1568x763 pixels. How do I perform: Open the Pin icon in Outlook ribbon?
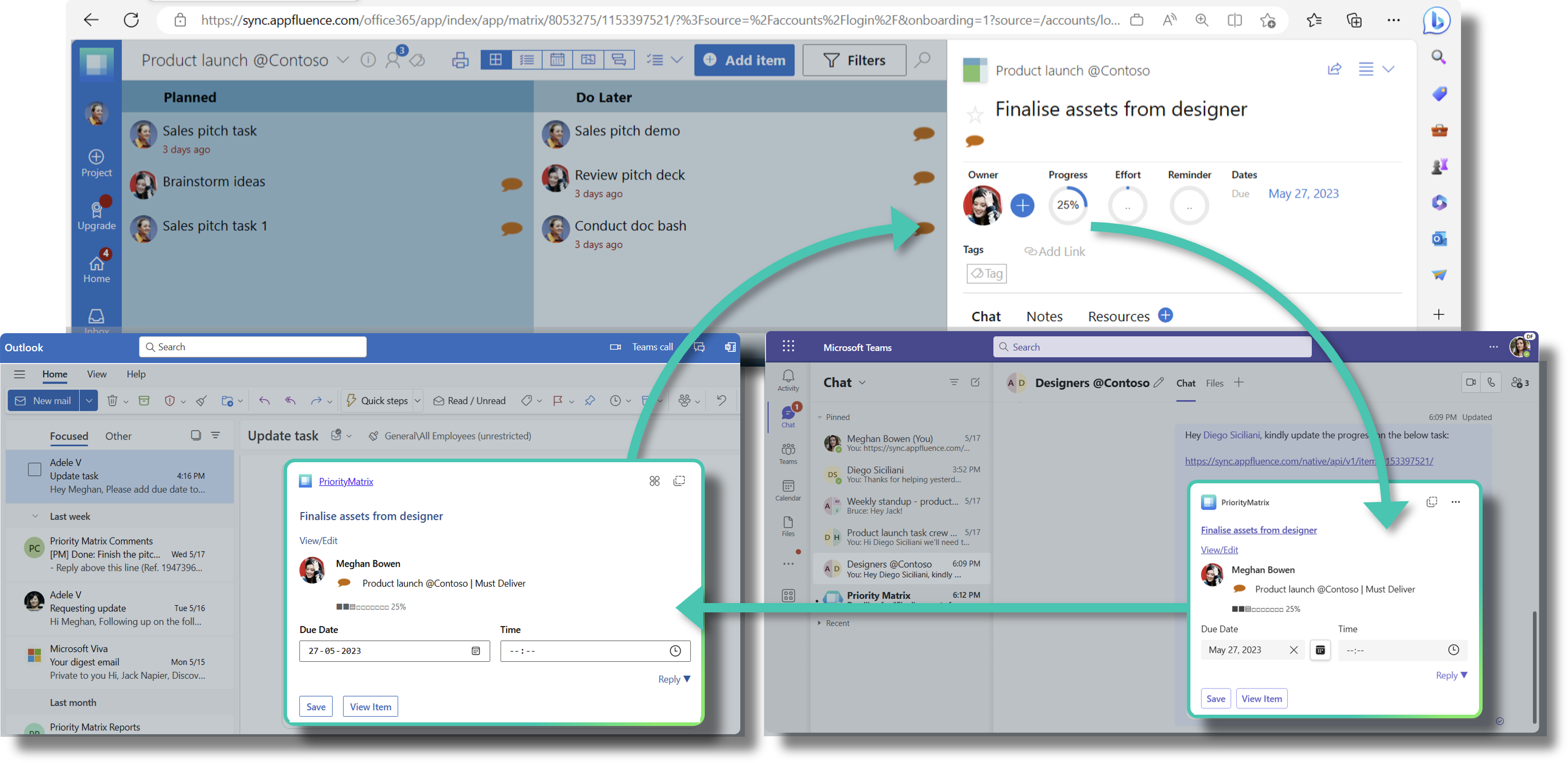(589, 401)
